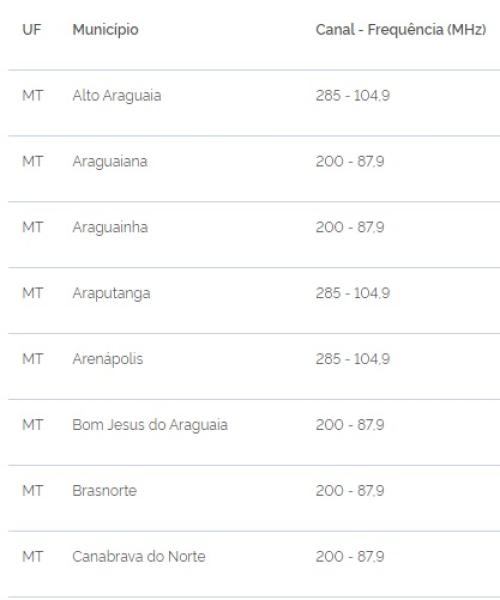Select the Arenápolis municipality cell
The width and height of the screenshot is (500, 600).
click(x=107, y=359)
